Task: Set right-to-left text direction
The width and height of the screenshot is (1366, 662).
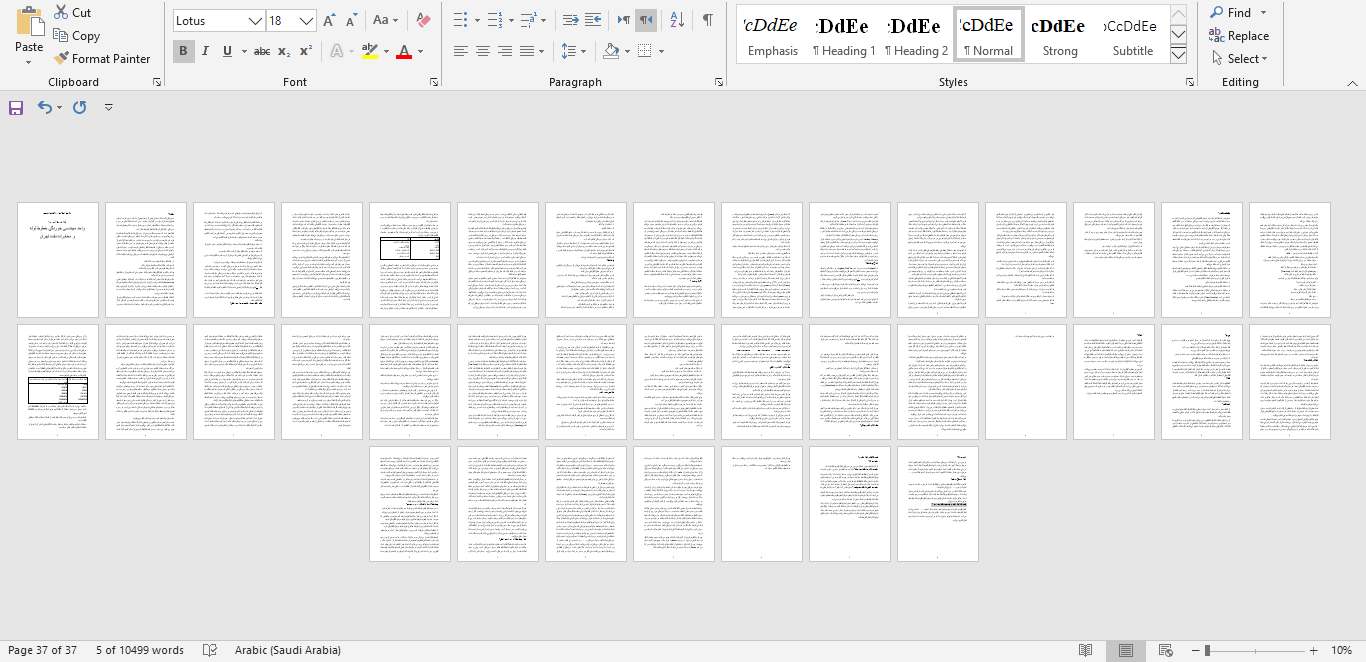Action: pyautogui.click(x=647, y=20)
